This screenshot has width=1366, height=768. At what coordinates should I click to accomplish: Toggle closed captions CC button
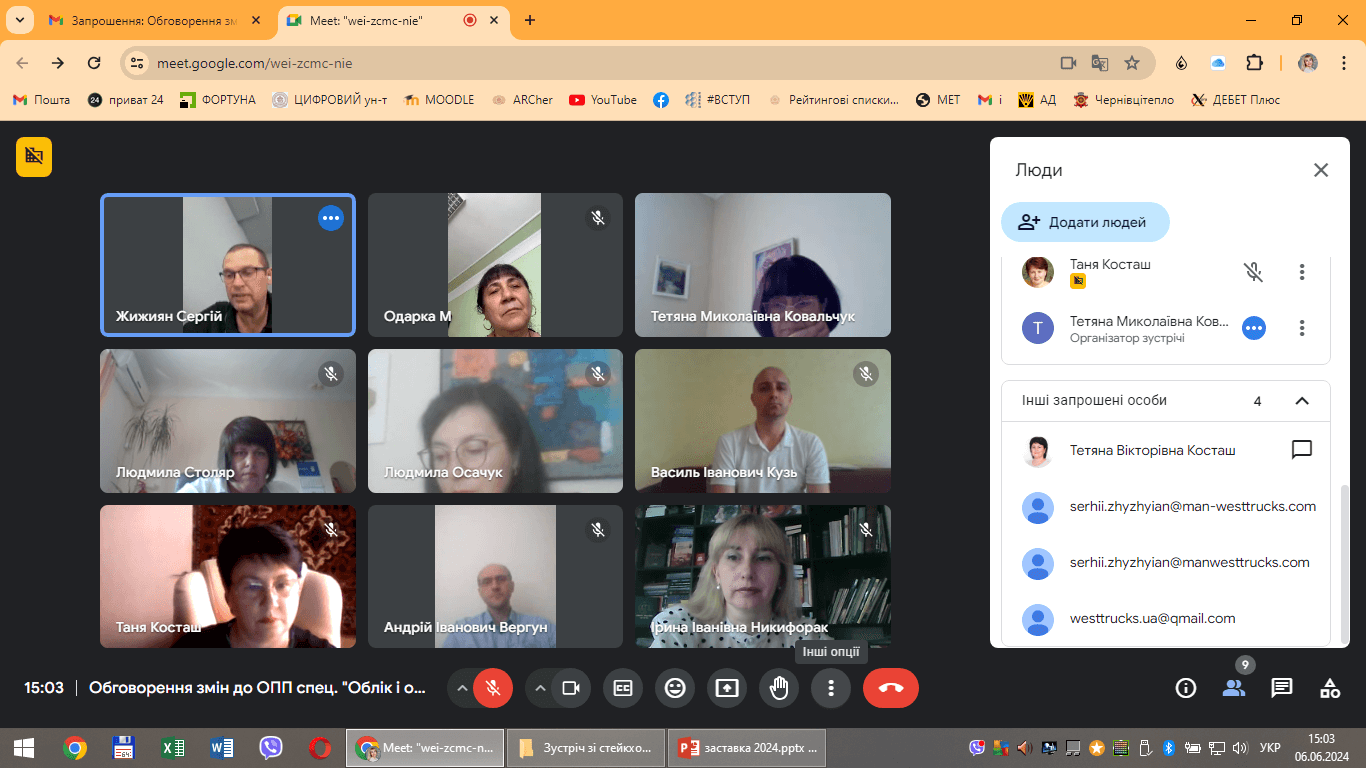(x=623, y=688)
